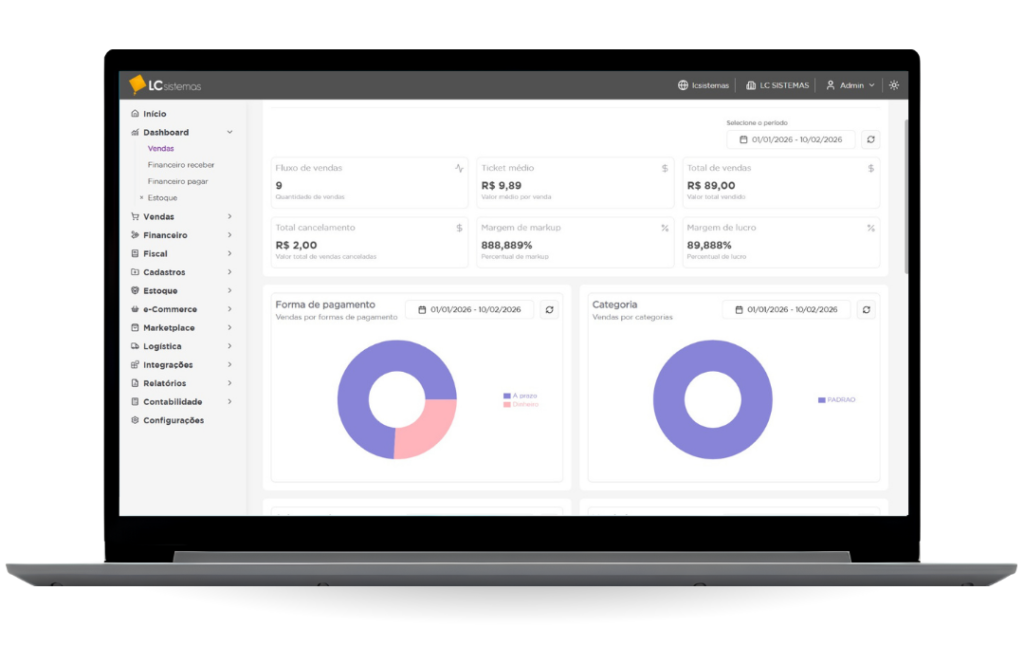Click the LC SISTEMAS company building icon

751,86
